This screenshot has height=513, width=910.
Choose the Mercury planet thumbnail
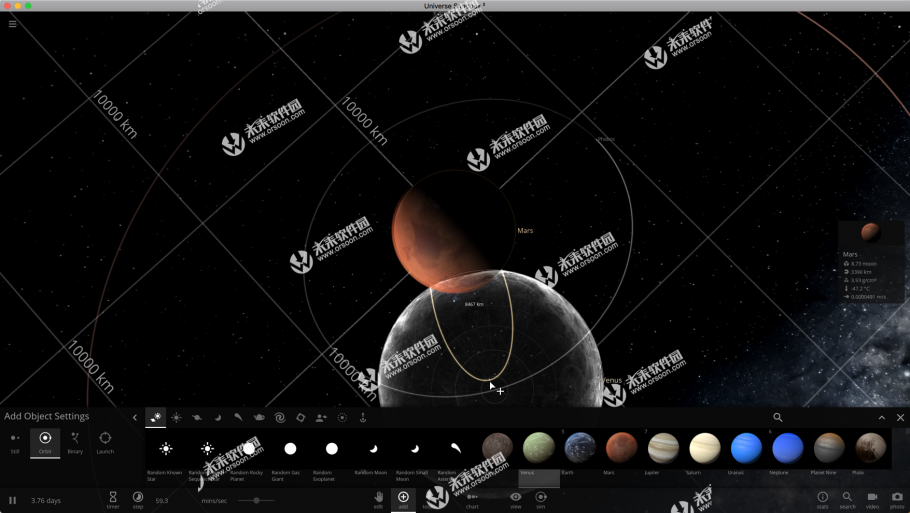(x=497, y=447)
